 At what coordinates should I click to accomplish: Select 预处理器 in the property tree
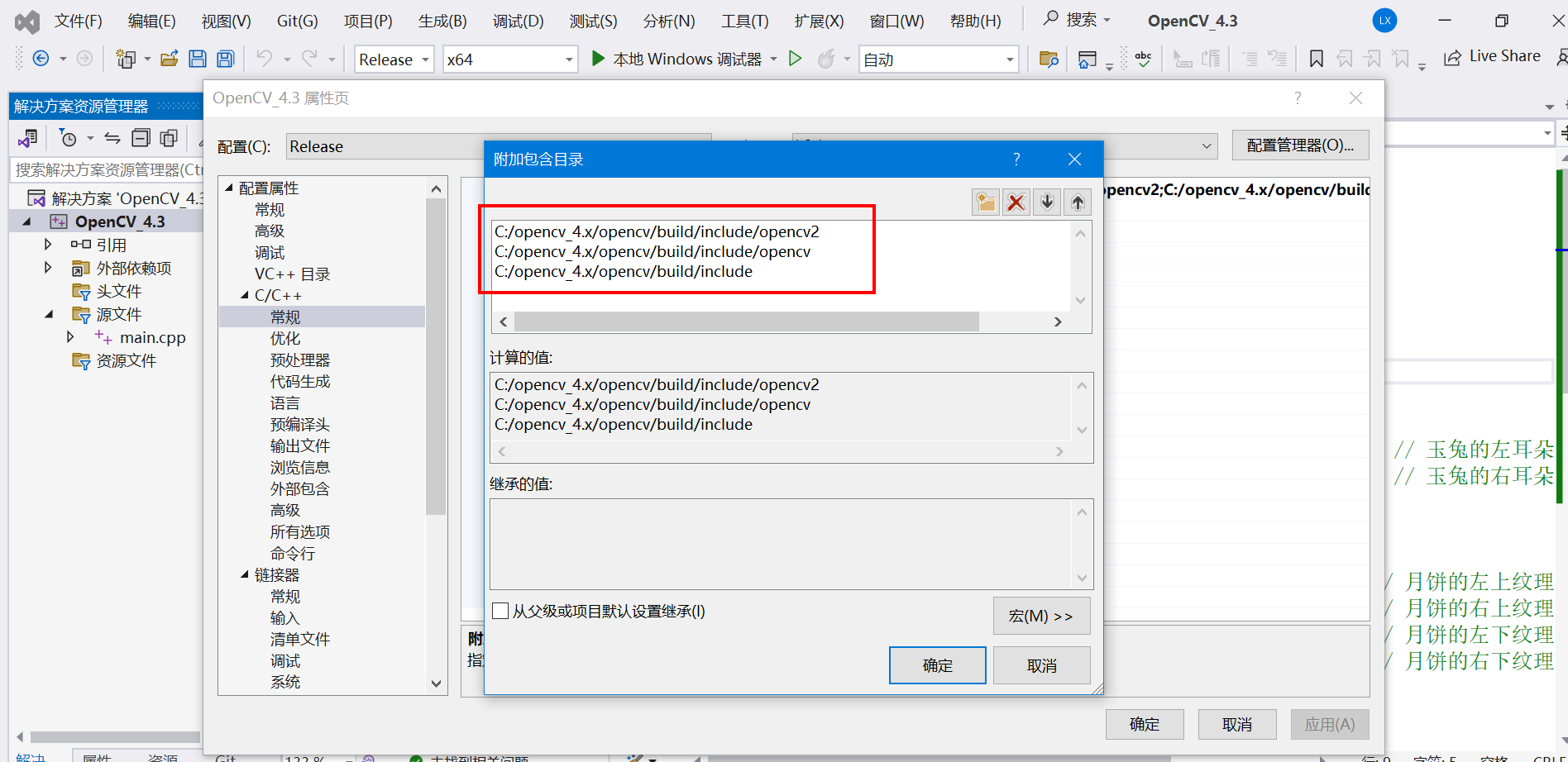300,360
